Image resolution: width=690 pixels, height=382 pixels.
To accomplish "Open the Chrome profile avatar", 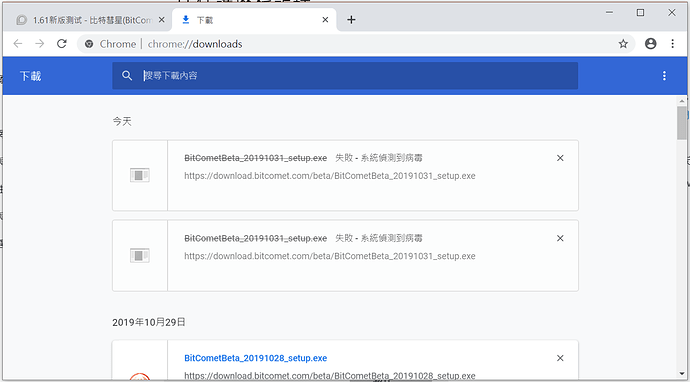I will (650, 44).
